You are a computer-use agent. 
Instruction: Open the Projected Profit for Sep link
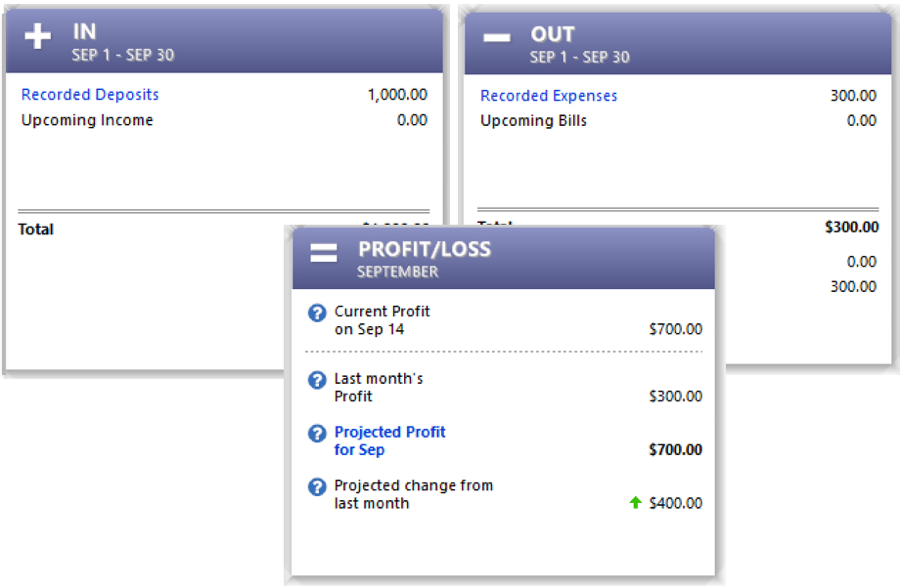pos(390,441)
